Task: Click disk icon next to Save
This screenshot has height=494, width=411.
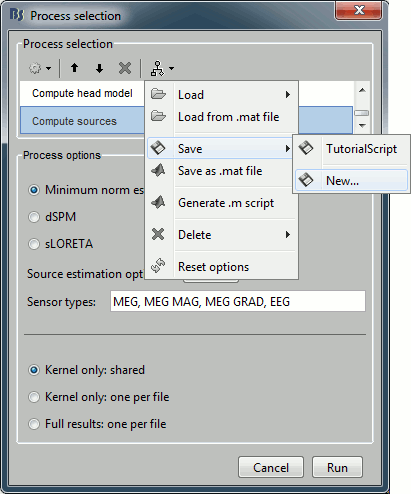Action: tap(158, 148)
